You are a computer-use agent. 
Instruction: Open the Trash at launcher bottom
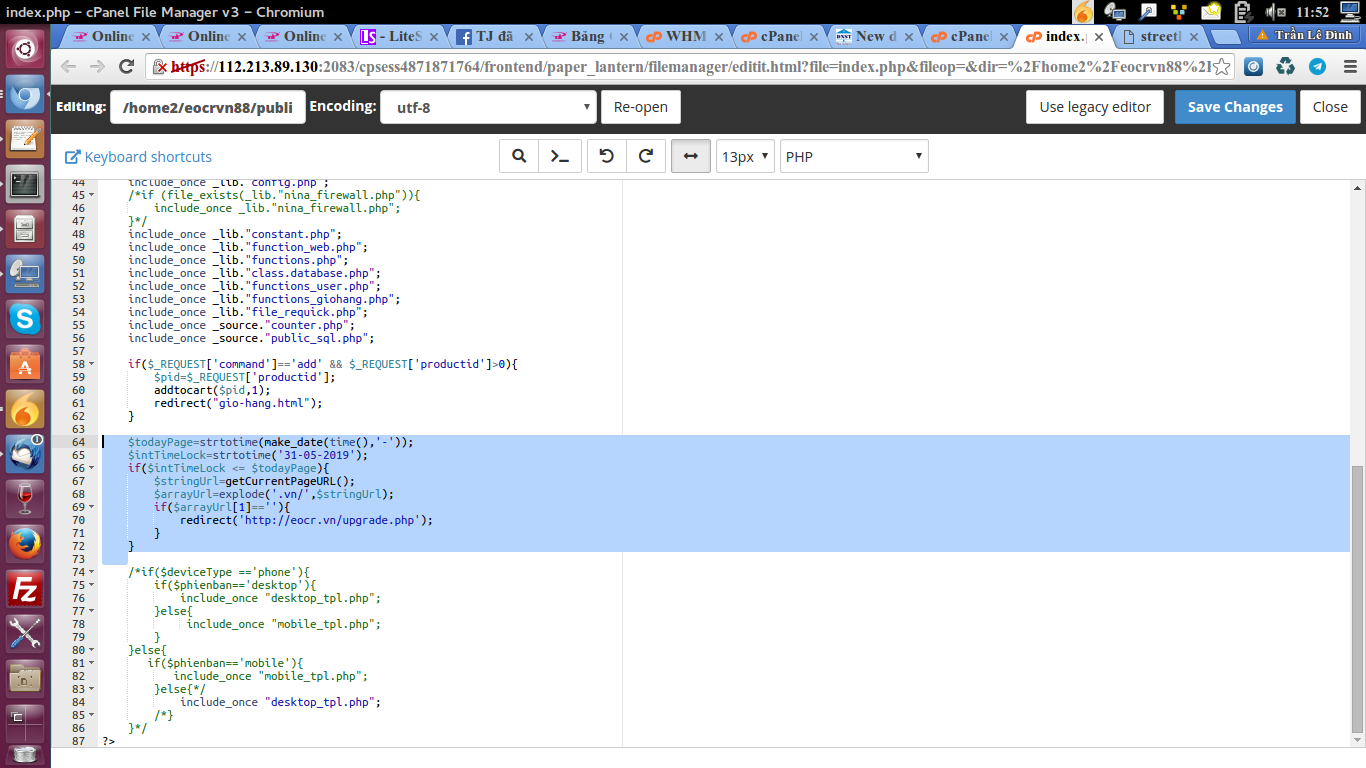pyautogui.click(x=25, y=755)
